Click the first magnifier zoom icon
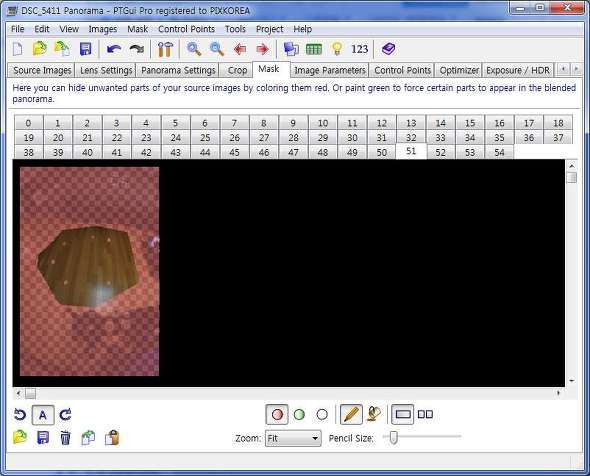The image size is (590, 476). pyautogui.click(x=194, y=49)
